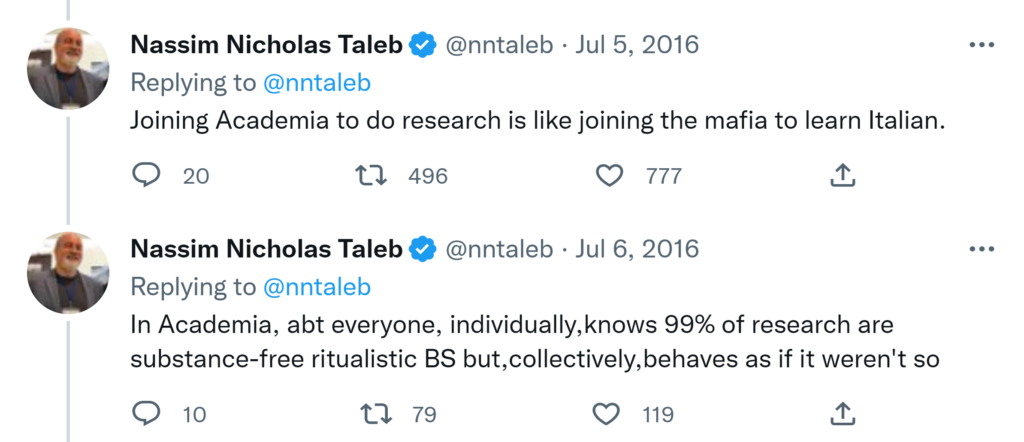Viewport: 1024px width, 442px height.
Task: Share the Jul 6, 2016 tweet
Action: pyautogui.click(x=843, y=413)
